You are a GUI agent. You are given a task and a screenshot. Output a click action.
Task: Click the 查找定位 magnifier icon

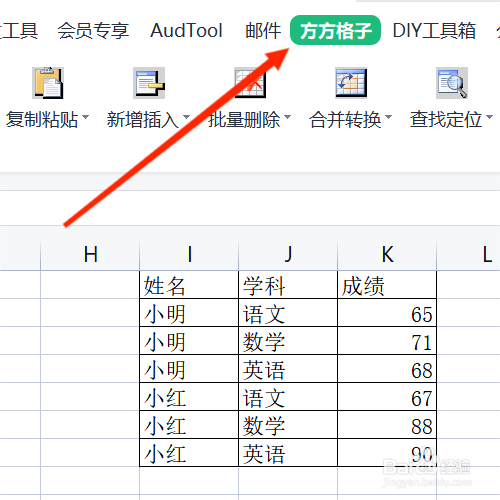[x=452, y=83]
